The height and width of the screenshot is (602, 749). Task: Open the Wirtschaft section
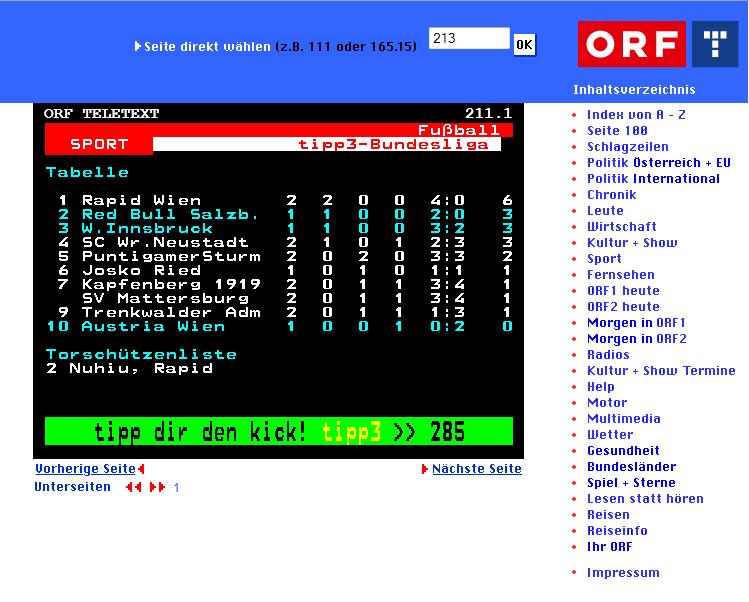point(621,226)
